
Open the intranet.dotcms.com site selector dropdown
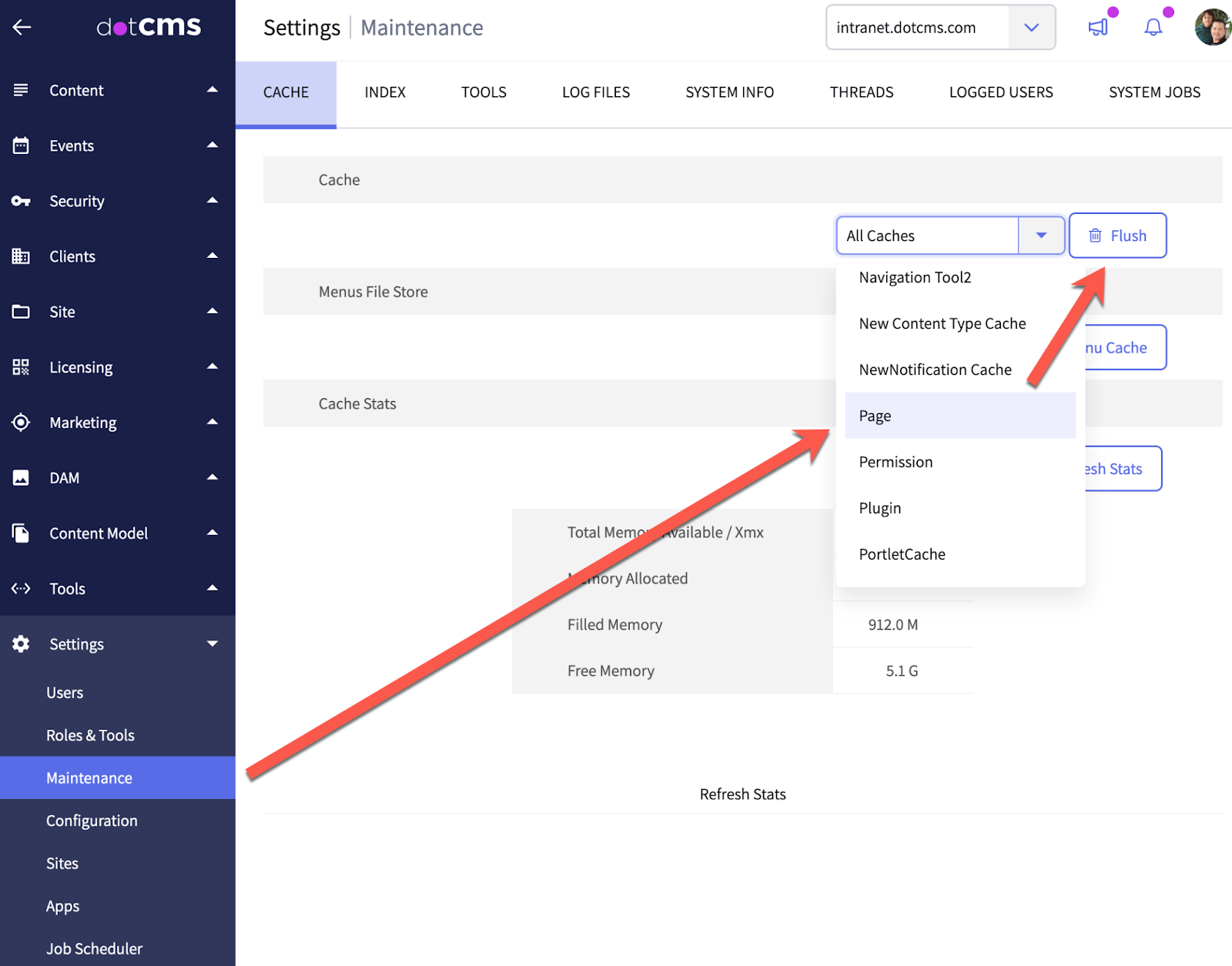coord(1031,28)
